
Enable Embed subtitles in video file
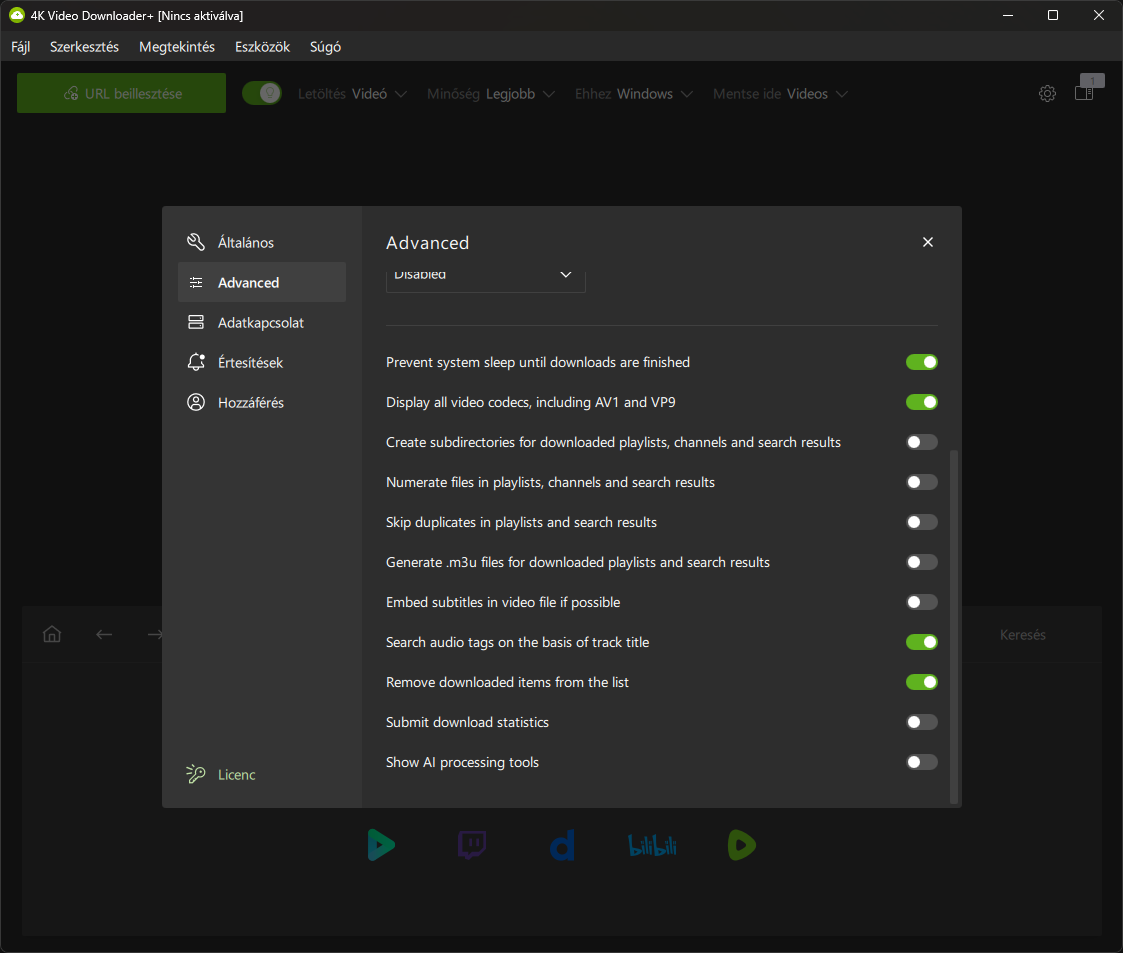(x=921, y=602)
